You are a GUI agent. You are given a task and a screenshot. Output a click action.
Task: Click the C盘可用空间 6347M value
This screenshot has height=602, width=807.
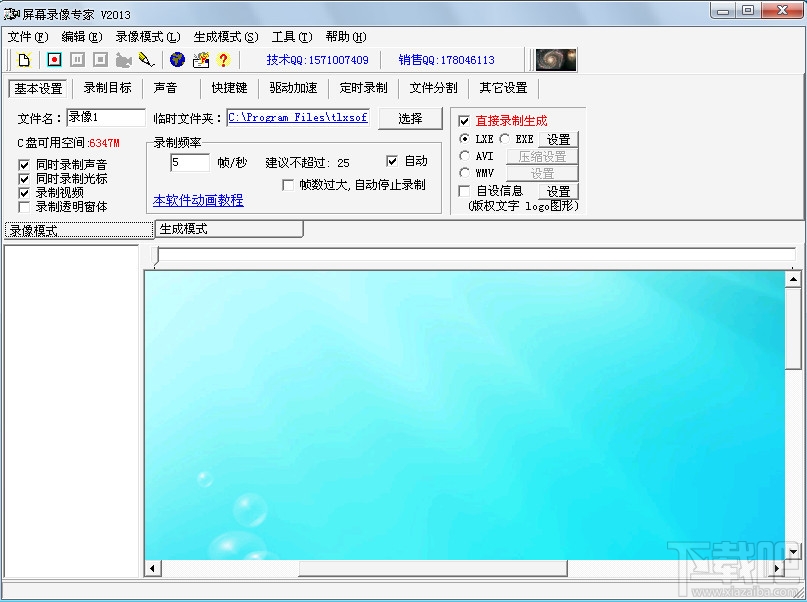click(103, 143)
